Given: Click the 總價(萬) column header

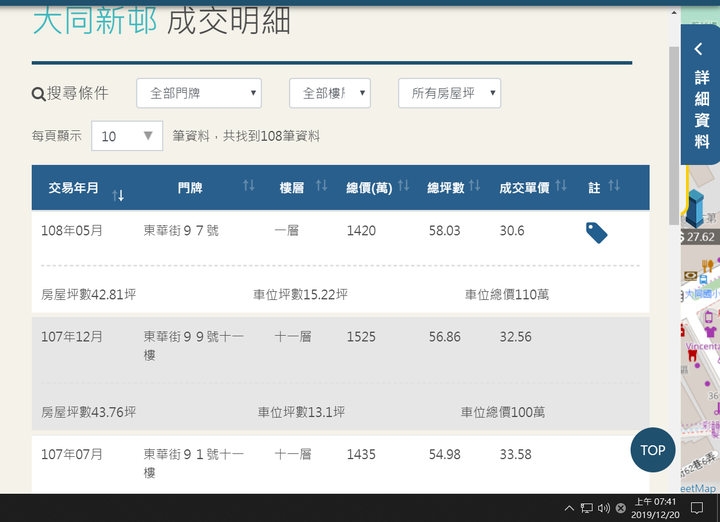Looking at the screenshot, I should tap(369, 188).
